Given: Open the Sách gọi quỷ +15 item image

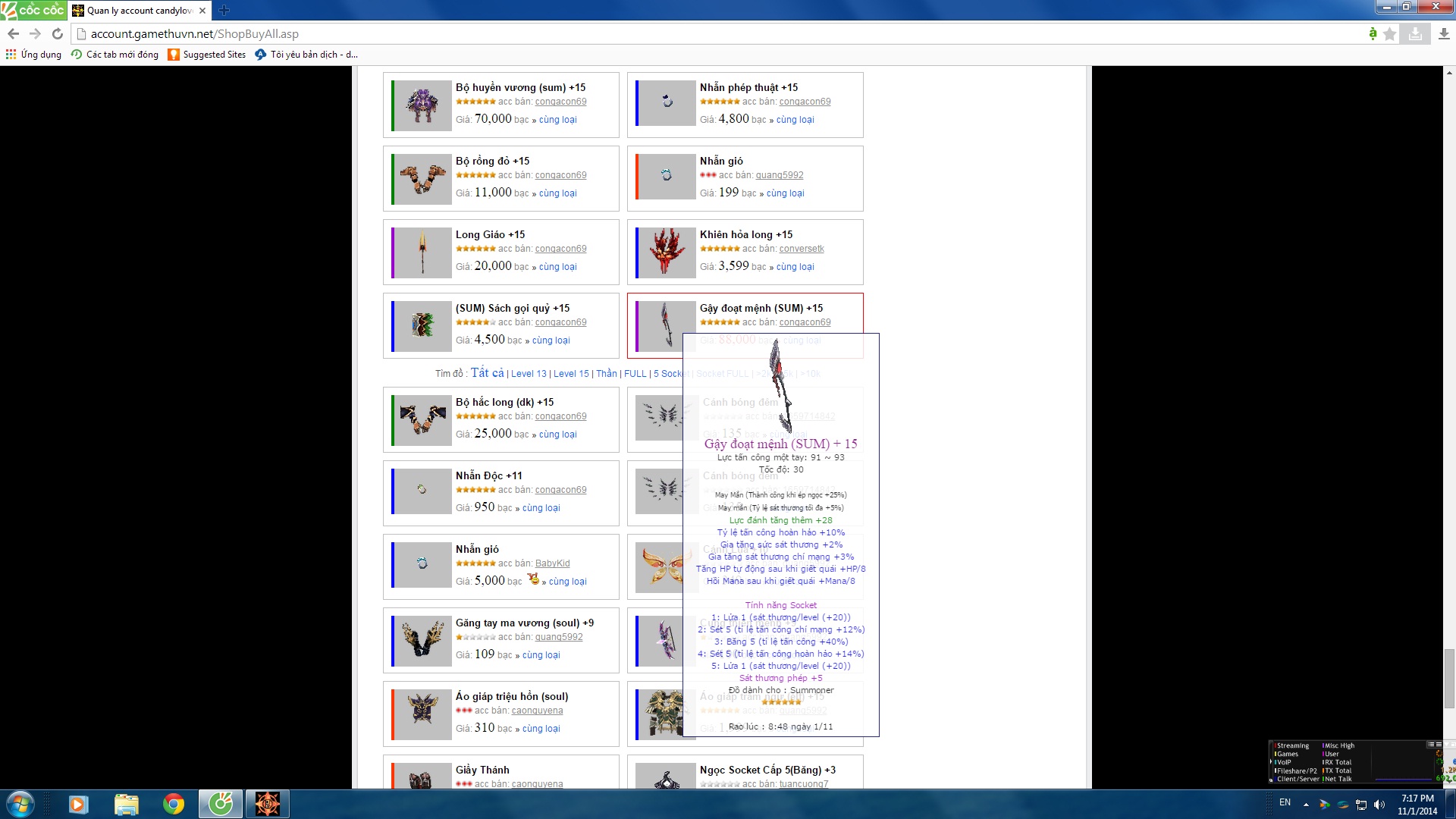Looking at the screenshot, I should pos(423,326).
